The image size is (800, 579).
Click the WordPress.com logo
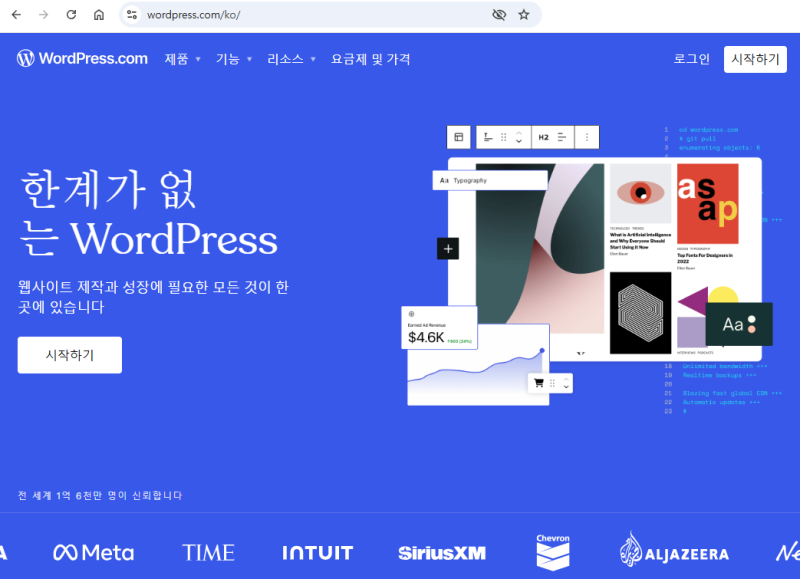click(82, 59)
